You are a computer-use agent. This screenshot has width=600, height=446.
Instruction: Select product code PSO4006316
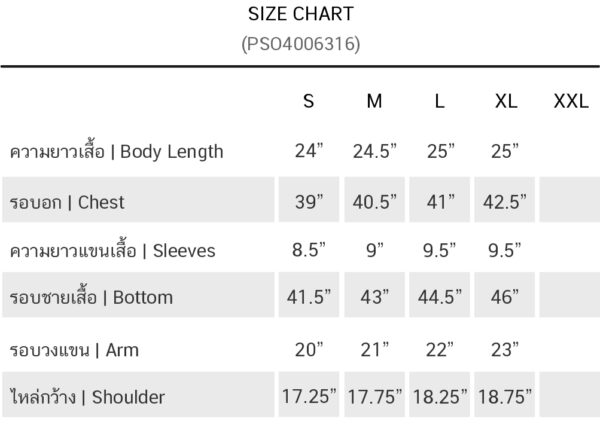(300, 45)
